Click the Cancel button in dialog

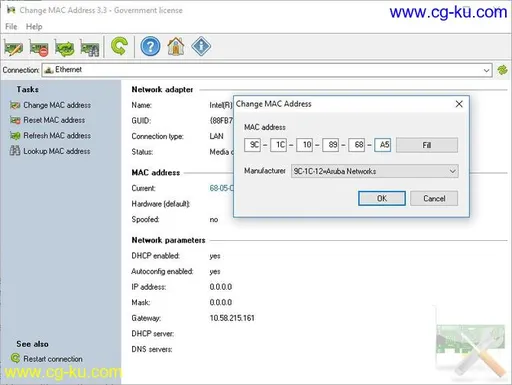pyautogui.click(x=434, y=198)
